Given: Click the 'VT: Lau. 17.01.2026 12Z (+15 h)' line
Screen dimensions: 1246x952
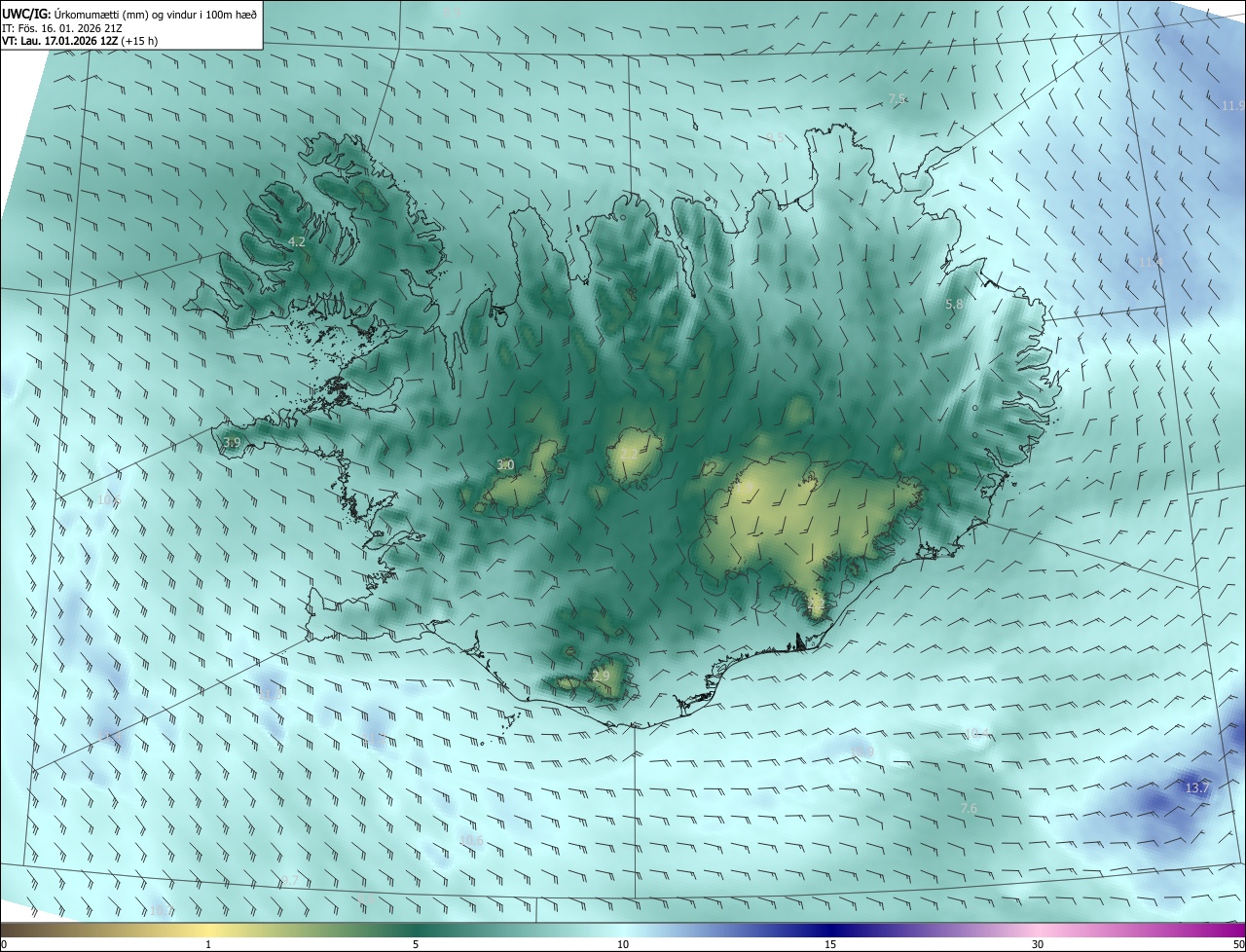Looking at the screenshot, I should [x=80, y=42].
